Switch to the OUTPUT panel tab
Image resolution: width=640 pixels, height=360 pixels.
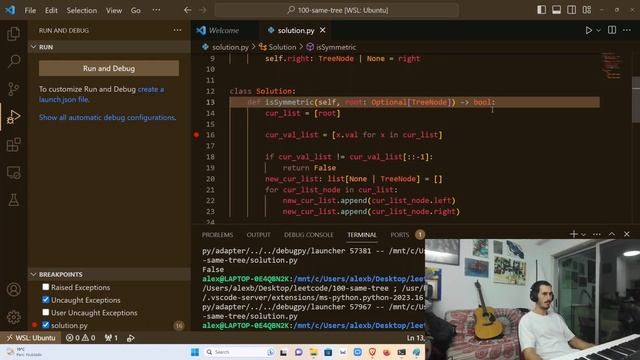(x=258, y=235)
